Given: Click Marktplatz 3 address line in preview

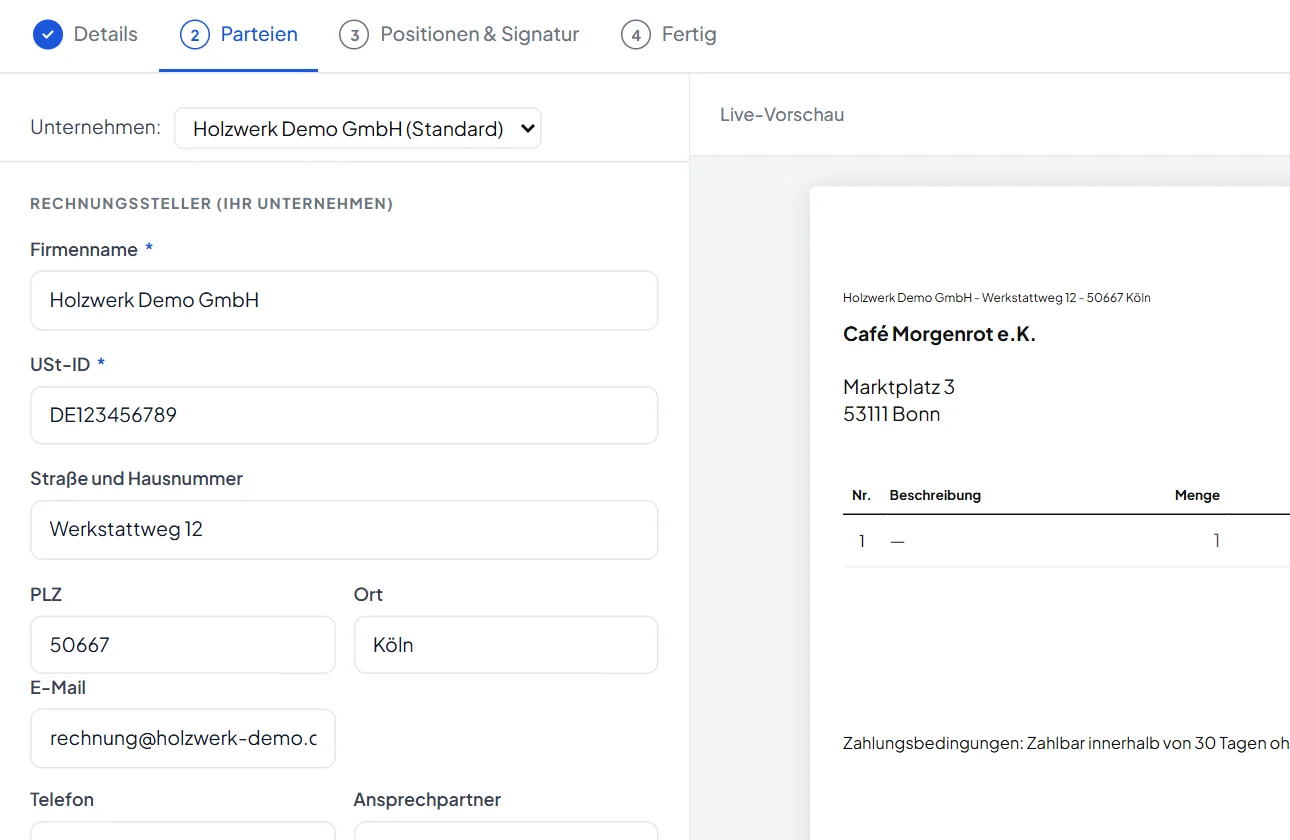Looking at the screenshot, I should pos(899,387).
